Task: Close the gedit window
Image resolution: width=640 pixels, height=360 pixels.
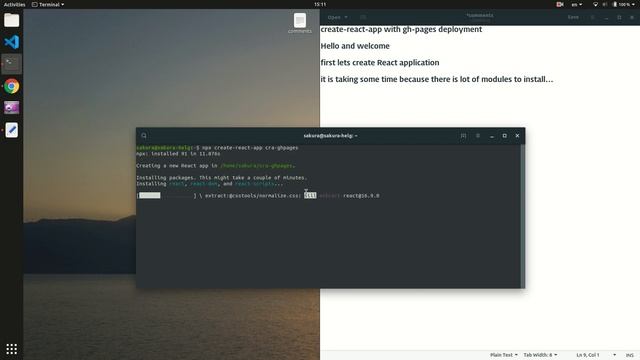Action: point(632,17)
